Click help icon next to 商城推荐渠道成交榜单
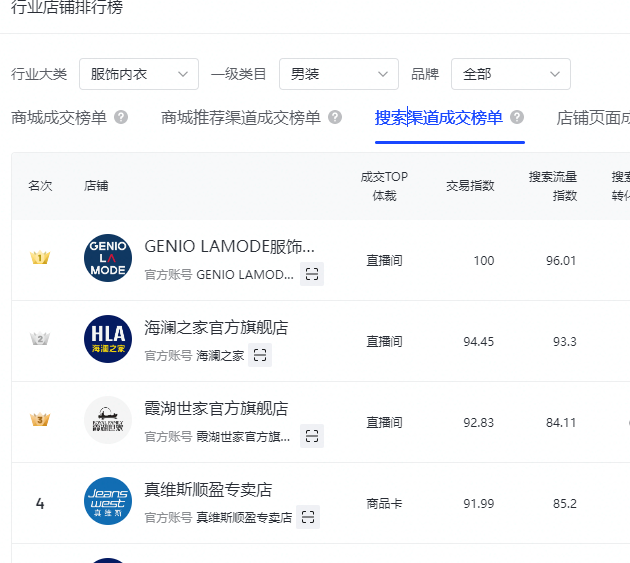Screen dimensions: 630x563 [x=335, y=117]
